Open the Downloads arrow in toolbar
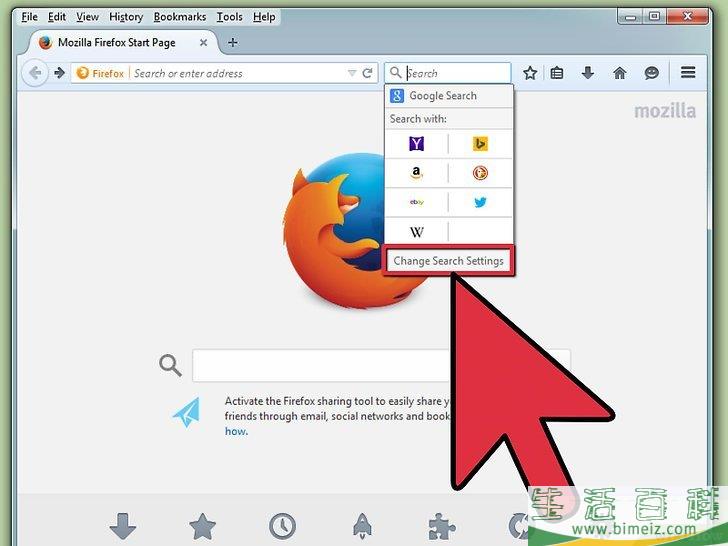 (588, 73)
